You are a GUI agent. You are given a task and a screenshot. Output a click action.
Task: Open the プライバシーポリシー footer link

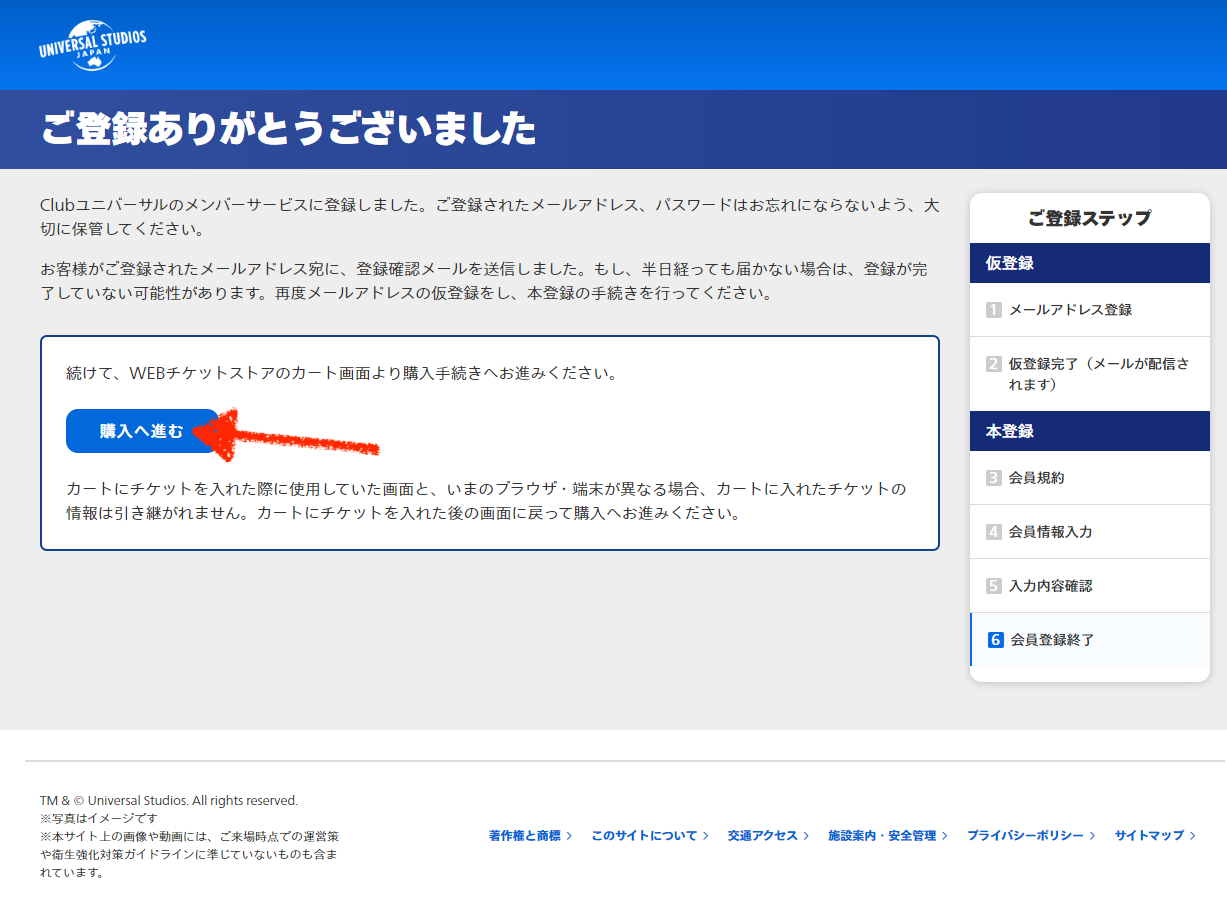pyautogui.click(x=1031, y=835)
